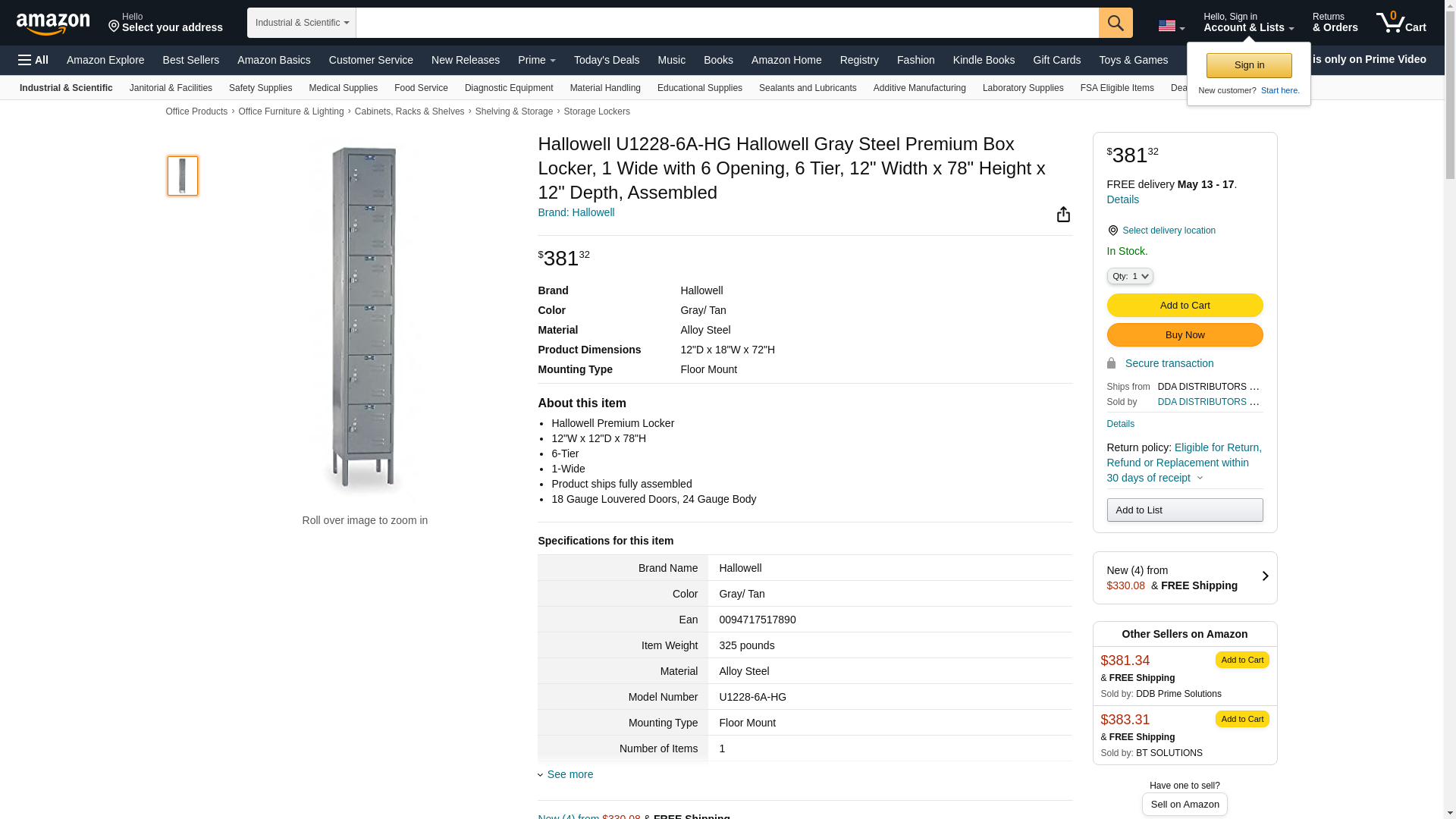Expand the return policy details chevron
This screenshot has height=819, width=1456.
[1200, 479]
